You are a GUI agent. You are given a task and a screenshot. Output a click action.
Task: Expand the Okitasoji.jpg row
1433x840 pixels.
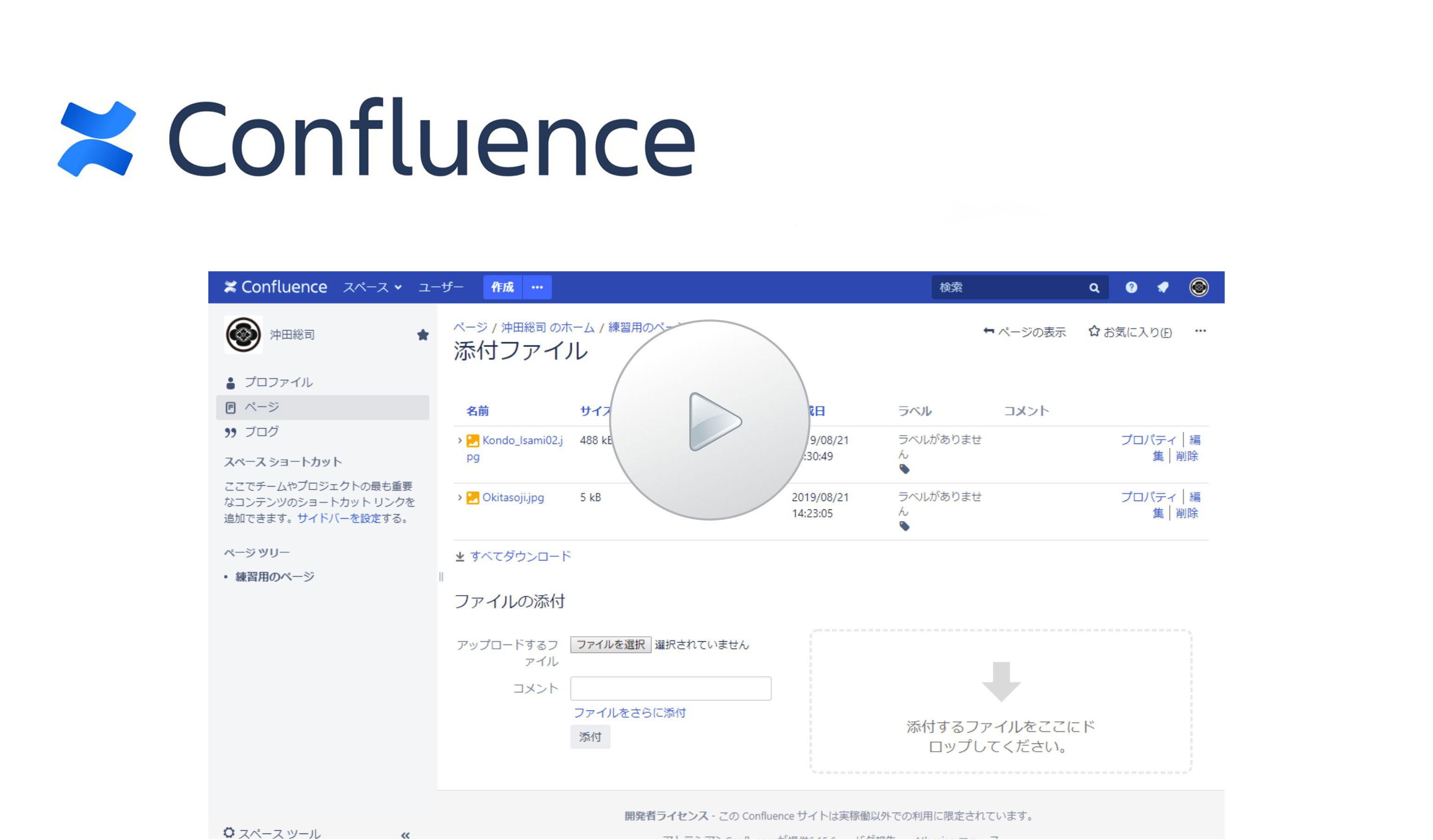tap(459, 497)
